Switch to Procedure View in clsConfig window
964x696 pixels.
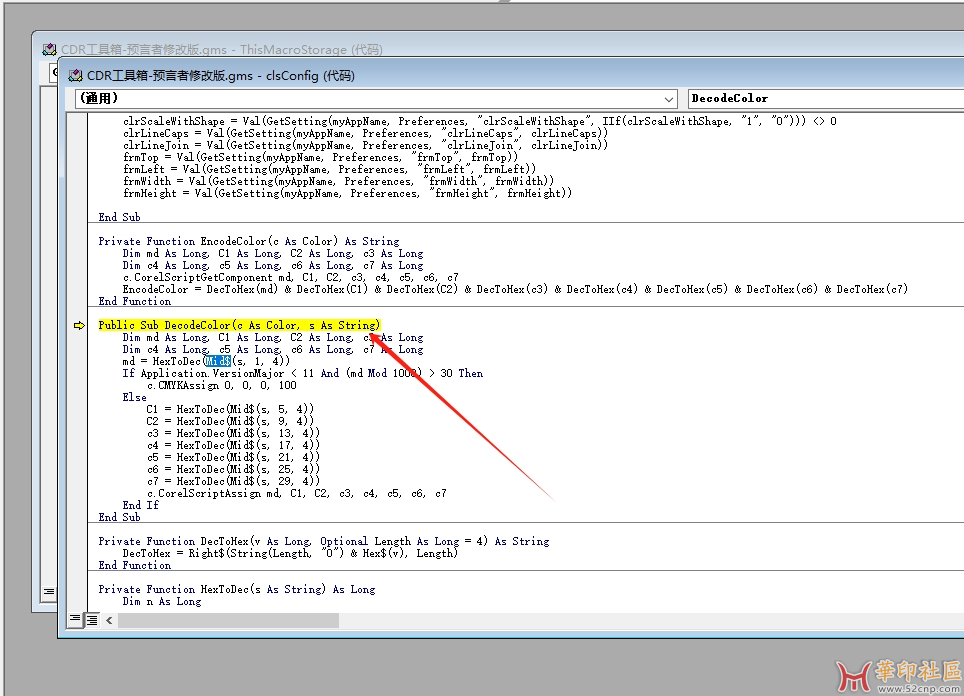coord(74,619)
